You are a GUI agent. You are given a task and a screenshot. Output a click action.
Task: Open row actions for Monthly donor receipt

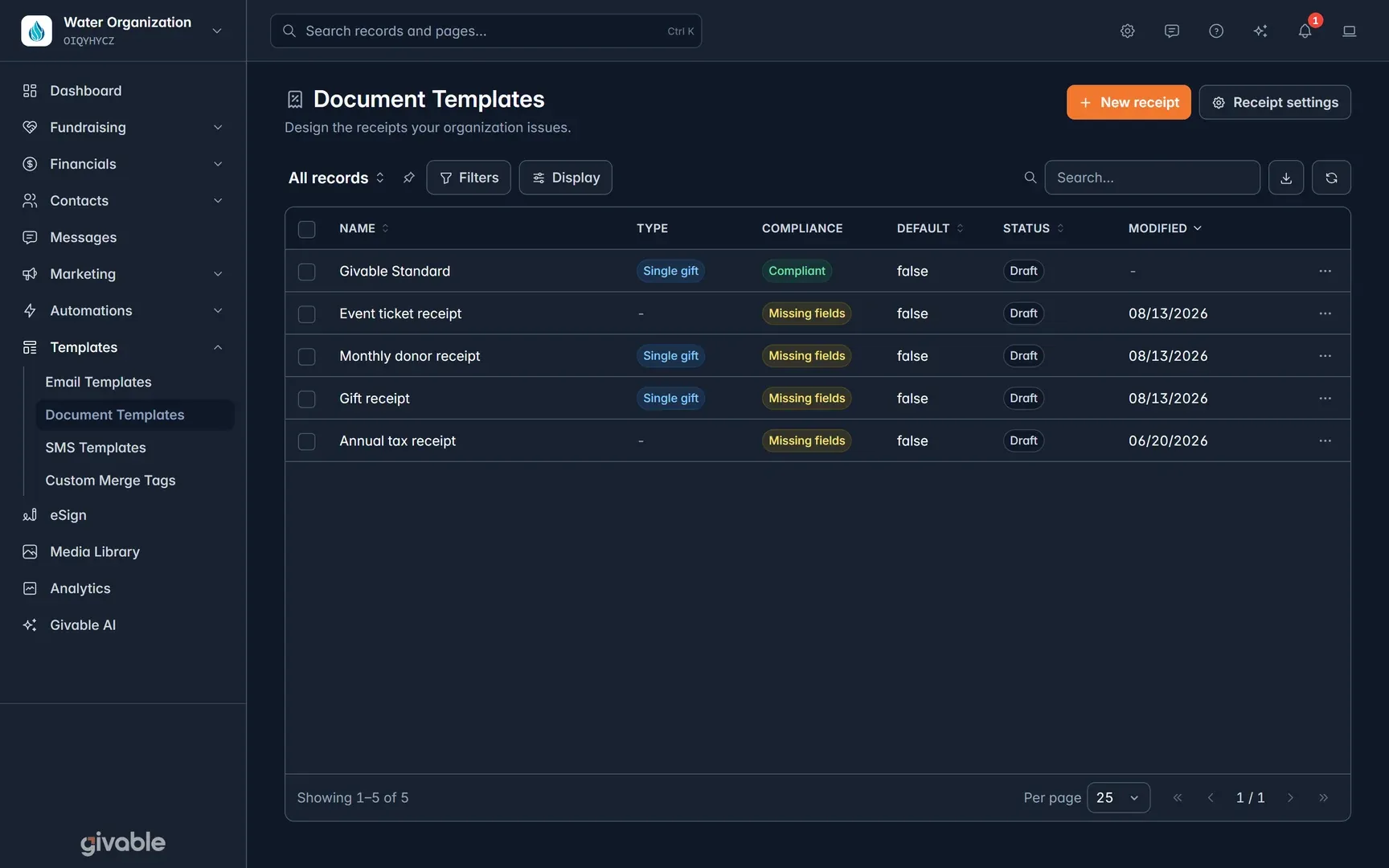click(1325, 356)
